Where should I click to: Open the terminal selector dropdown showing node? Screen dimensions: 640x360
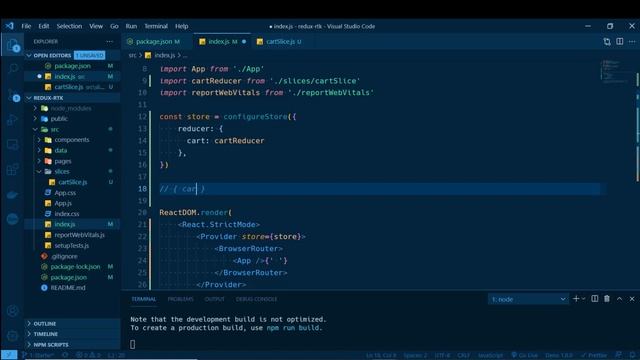coord(528,299)
